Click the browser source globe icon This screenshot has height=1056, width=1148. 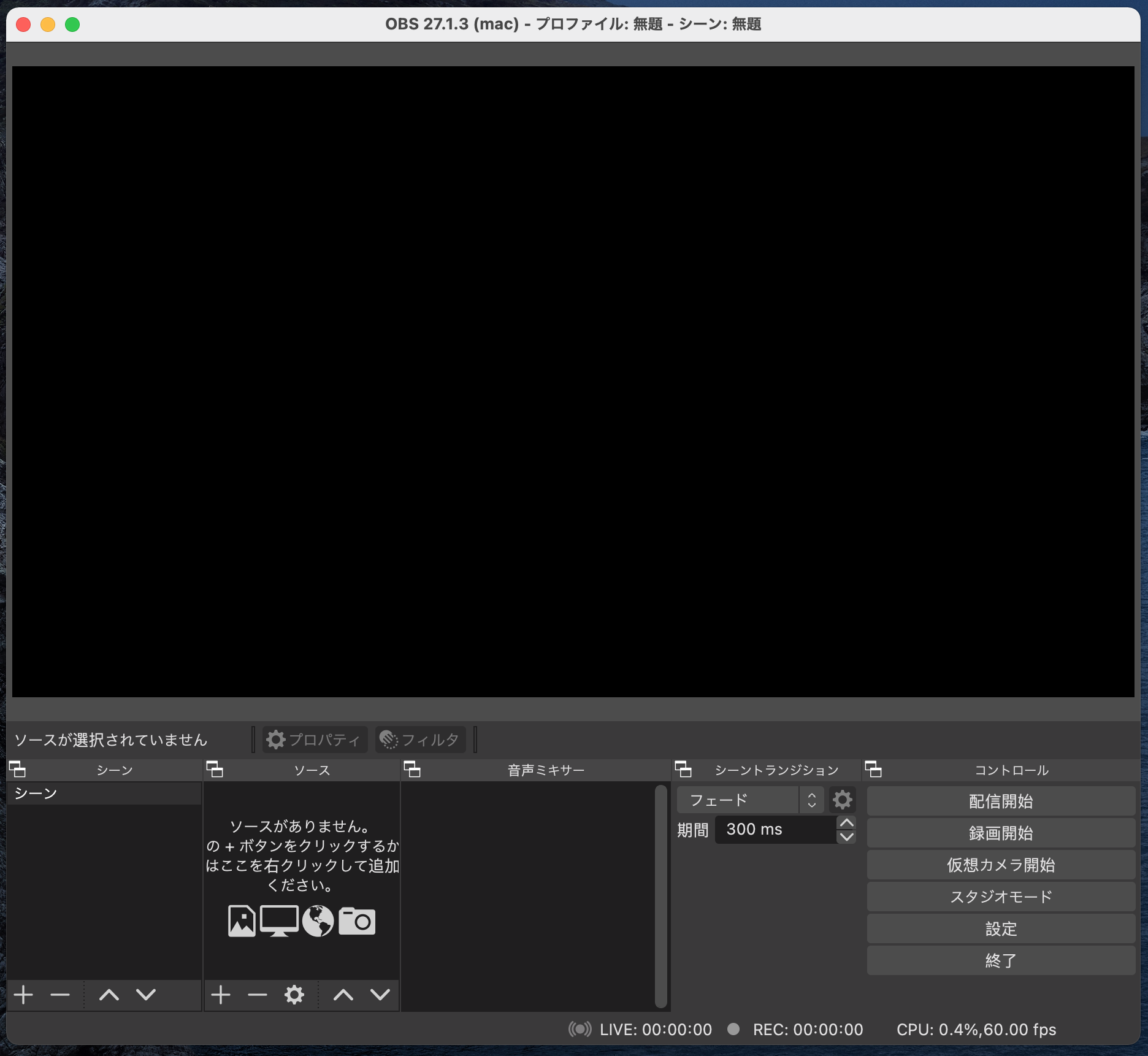click(x=318, y=921)
